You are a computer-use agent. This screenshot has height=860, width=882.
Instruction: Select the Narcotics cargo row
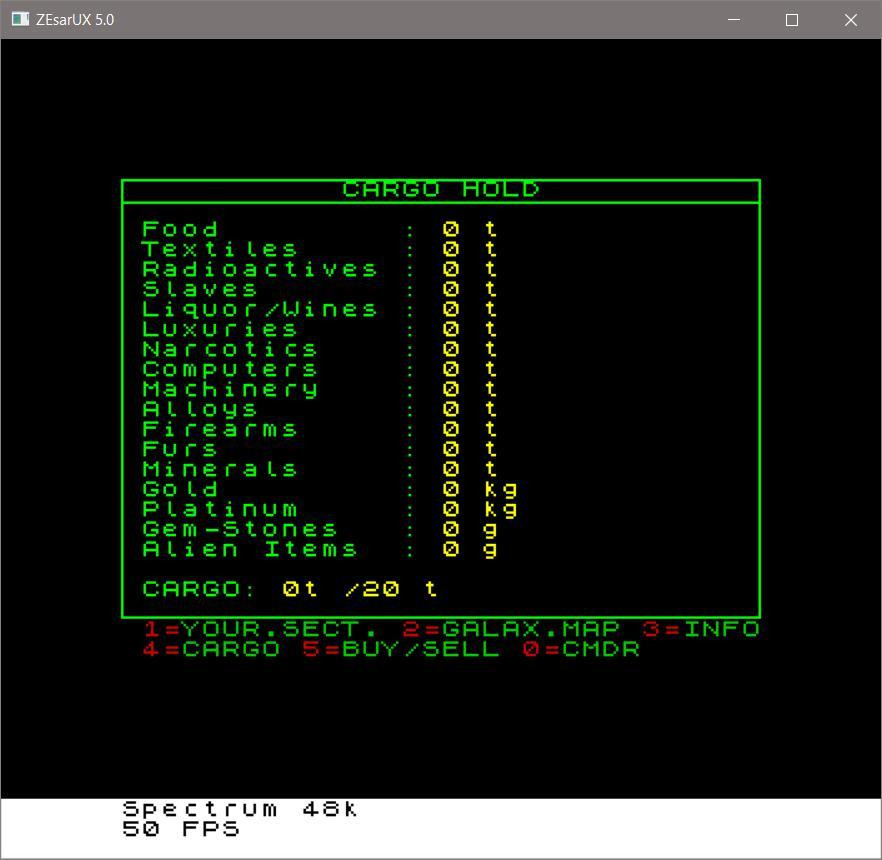[320, 349]
